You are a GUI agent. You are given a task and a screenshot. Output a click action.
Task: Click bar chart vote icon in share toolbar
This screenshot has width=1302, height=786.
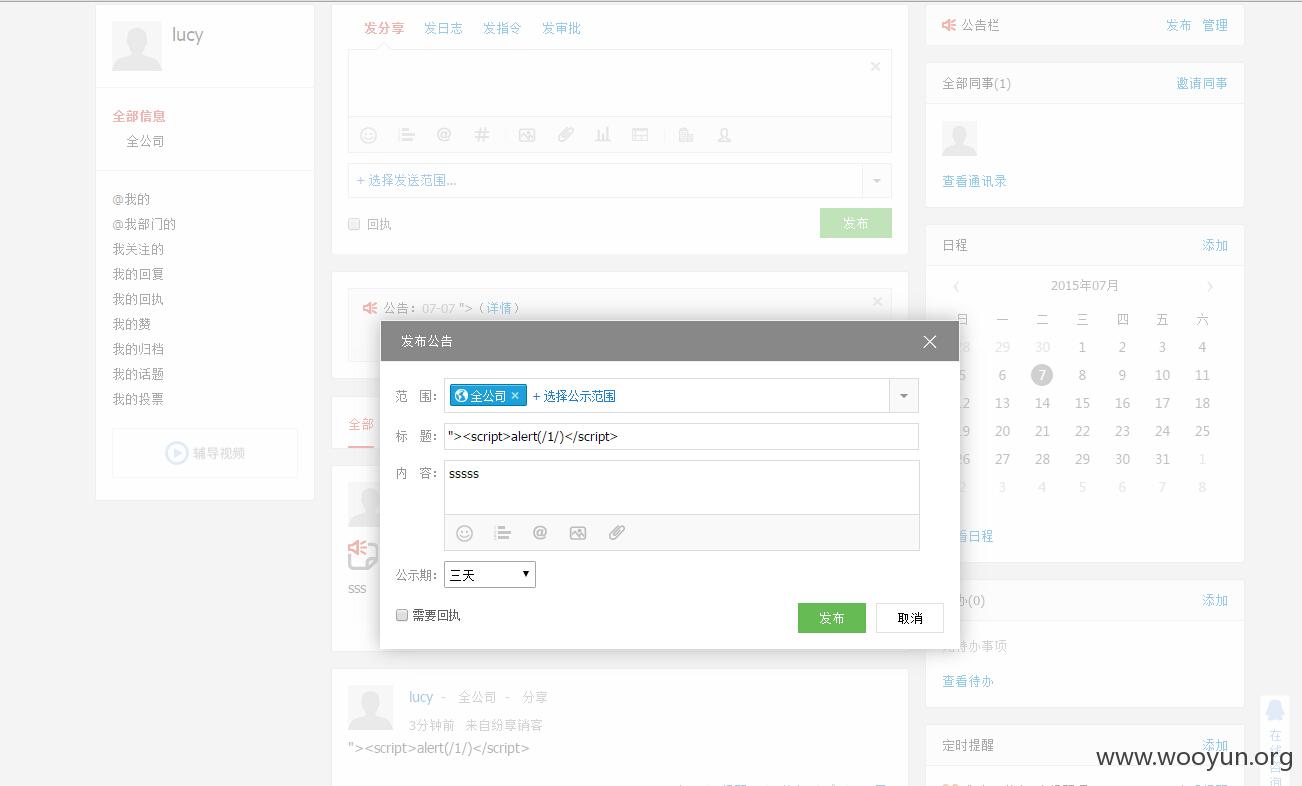pyautogui.click(x=603, y=135)
